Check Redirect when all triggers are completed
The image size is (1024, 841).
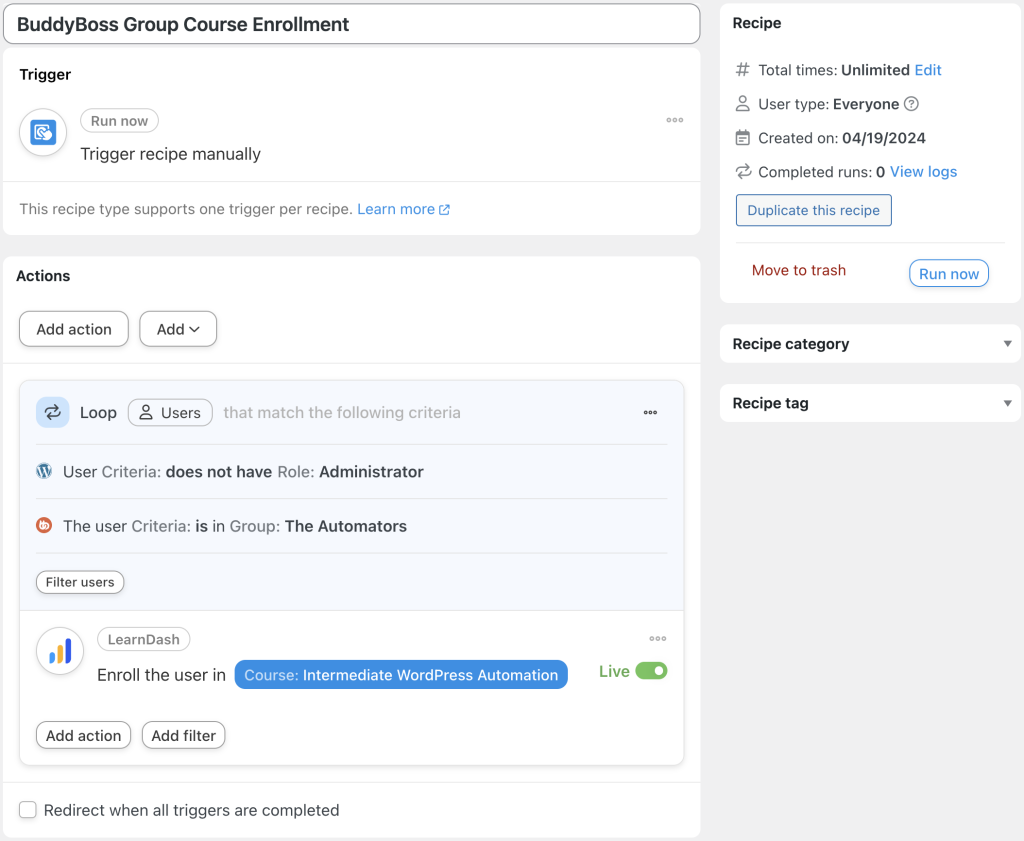point(28,810)
